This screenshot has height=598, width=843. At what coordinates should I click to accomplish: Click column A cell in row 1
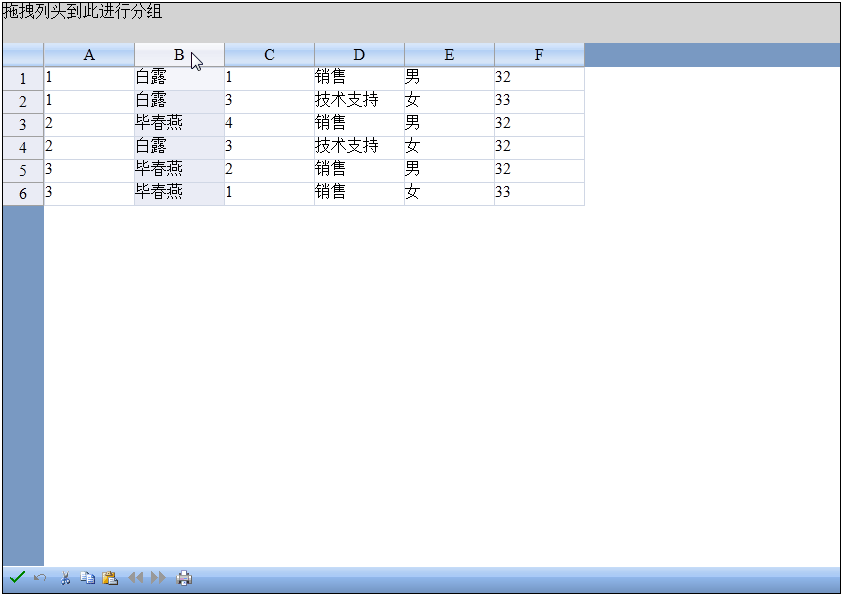89,79
